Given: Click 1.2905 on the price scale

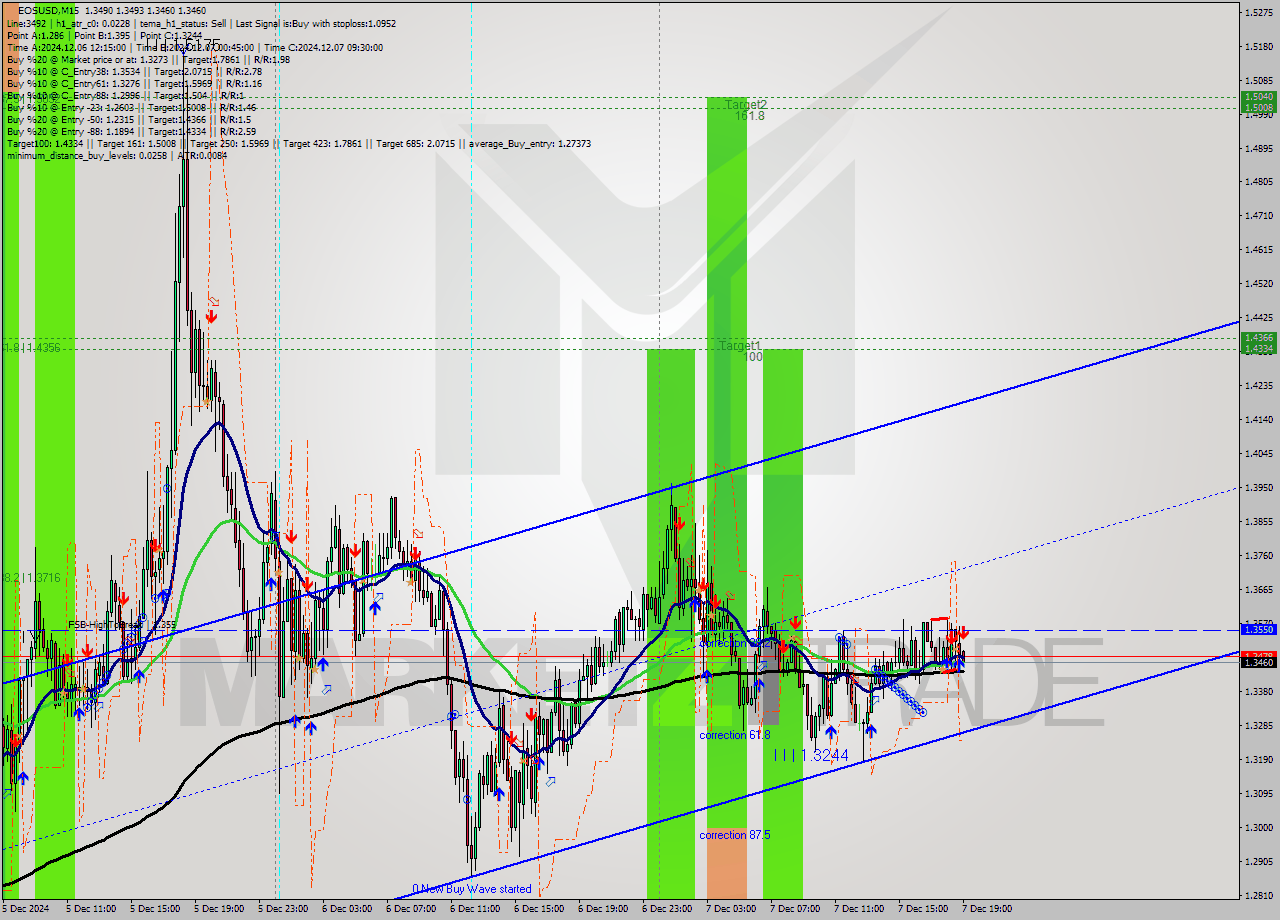Looking at the screenshot, I should point(1258,861).
